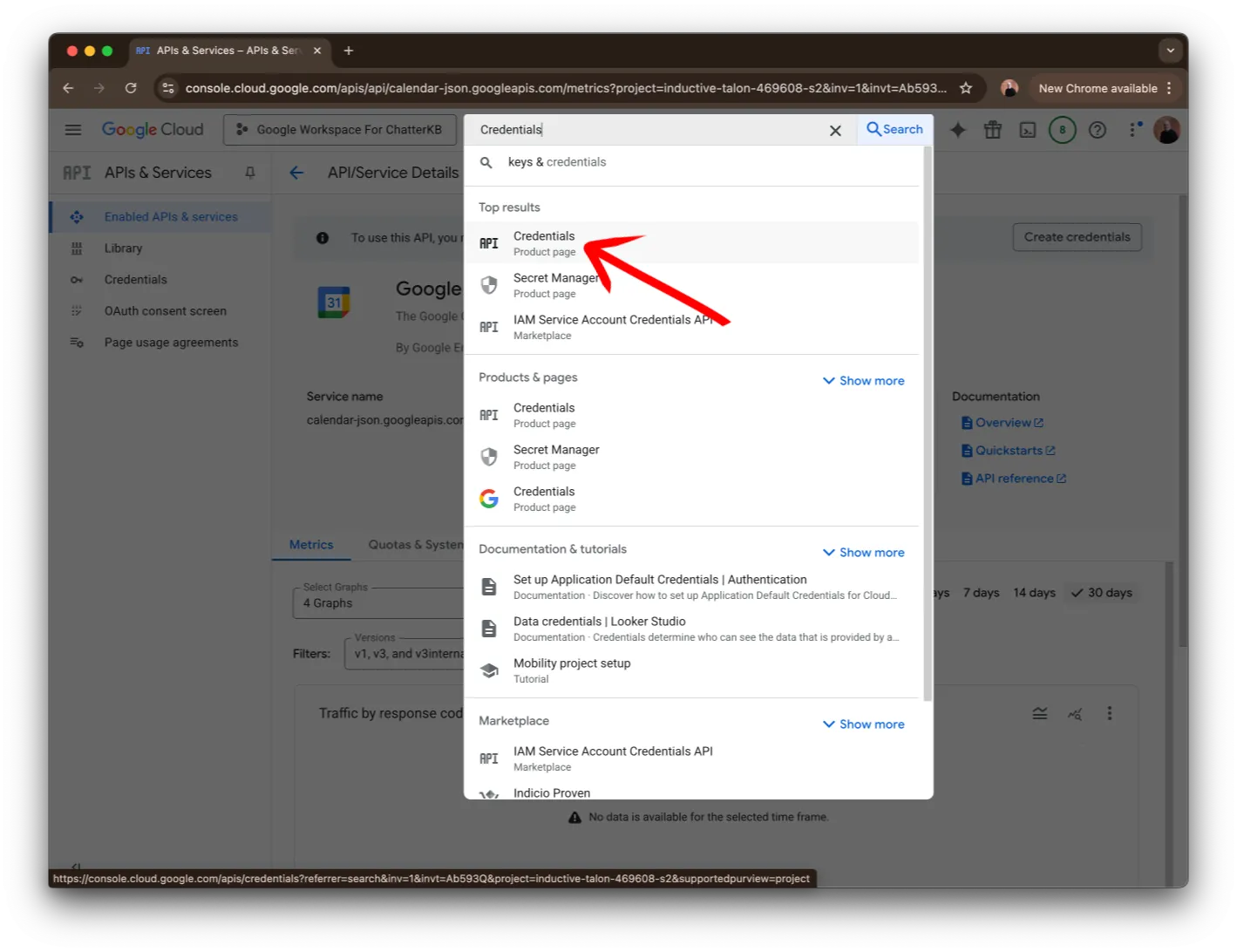Clear the search box with X
Viewport: 1237px width, 952px height.
click(835, 131)
